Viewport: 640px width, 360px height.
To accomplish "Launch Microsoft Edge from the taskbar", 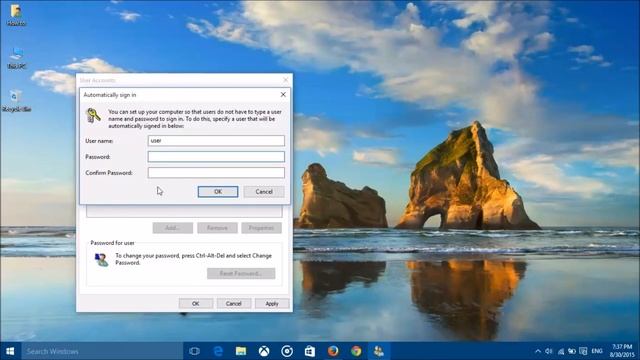I will tap(218, 351).
